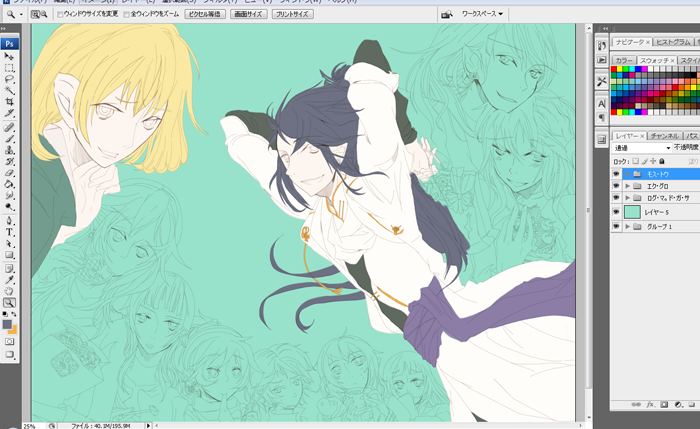
Task: Open the ワークスペース dropdown
Action: [482, 14]
